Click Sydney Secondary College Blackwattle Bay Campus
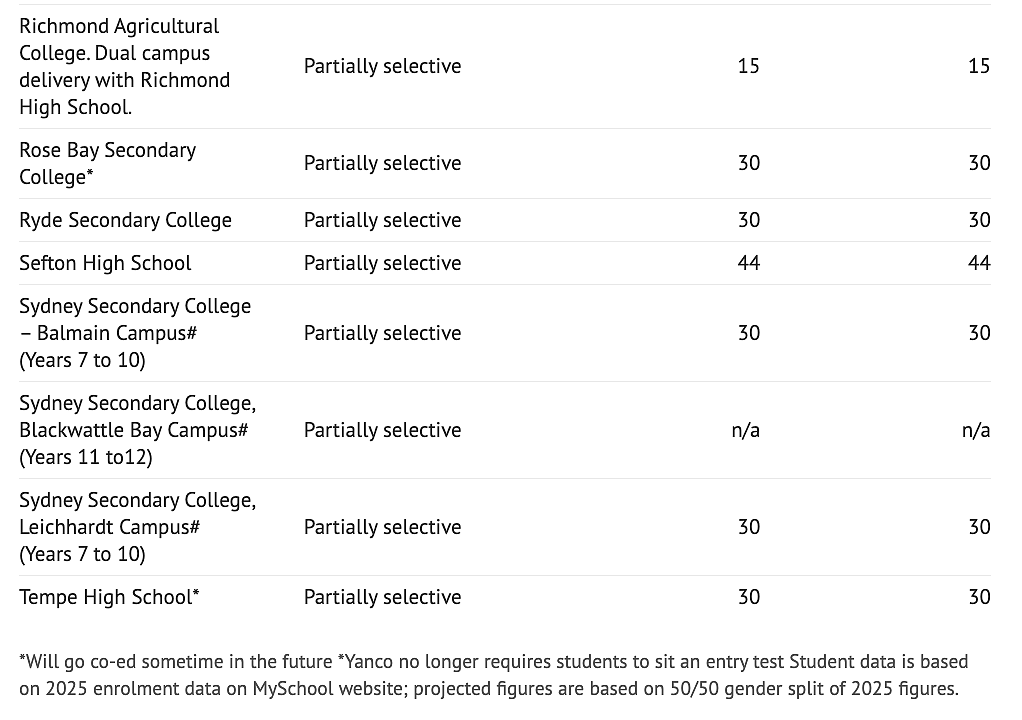Screen dimensions: 1022x720 pyautogui.click(x=138, y=430)
